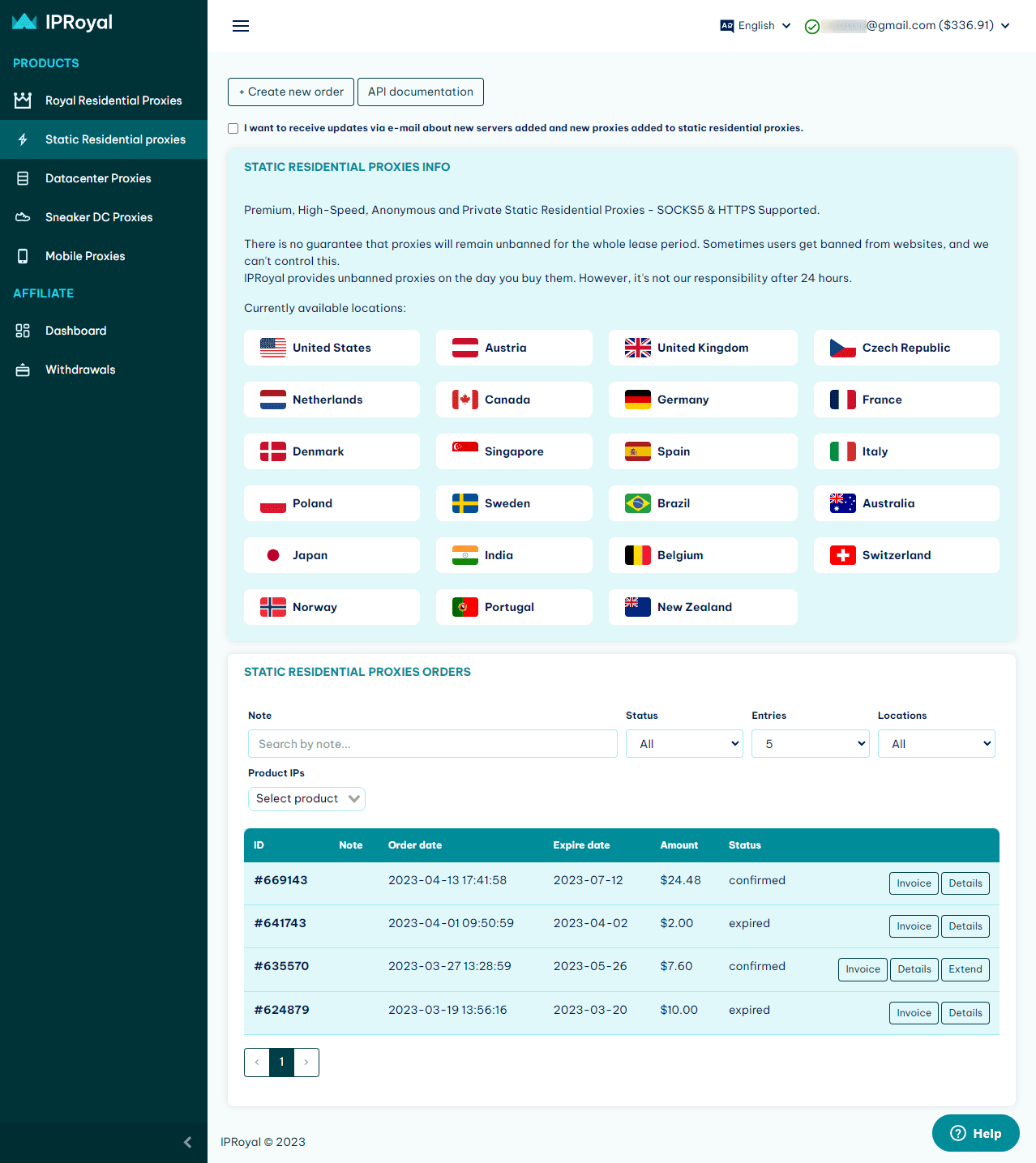Open the Status filter dropdown
Image resolution: width=1036 pixels, height=1163 pixels.
click(x=684, y=744)
